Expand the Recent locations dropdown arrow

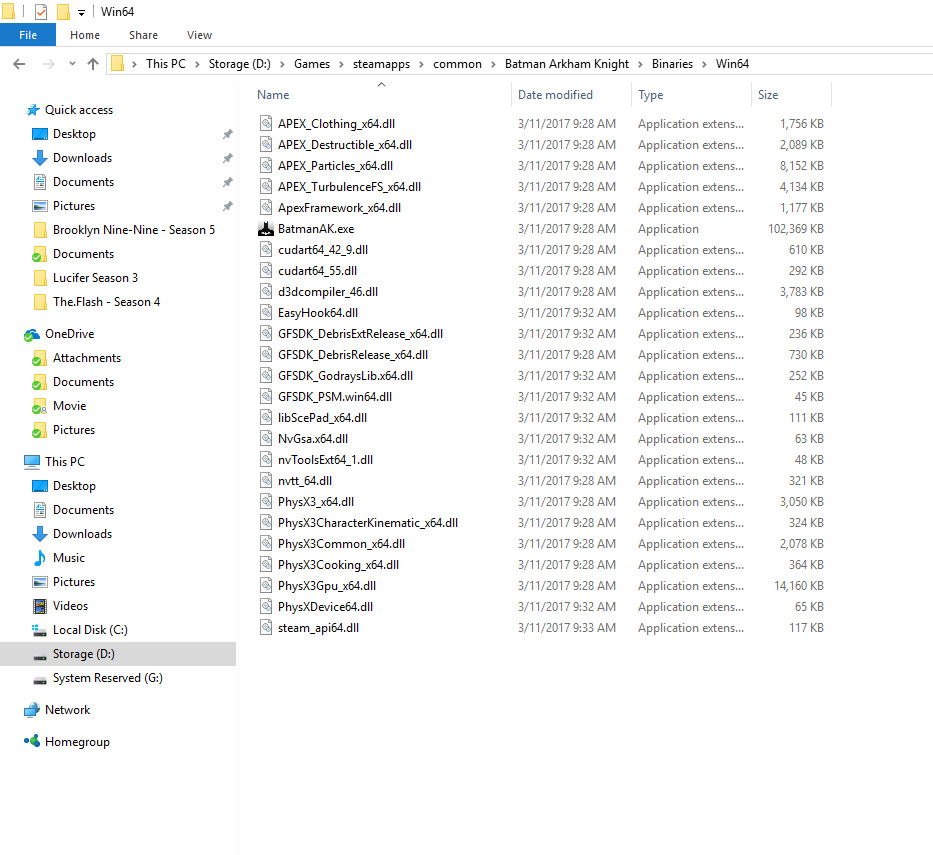point(70,64)
